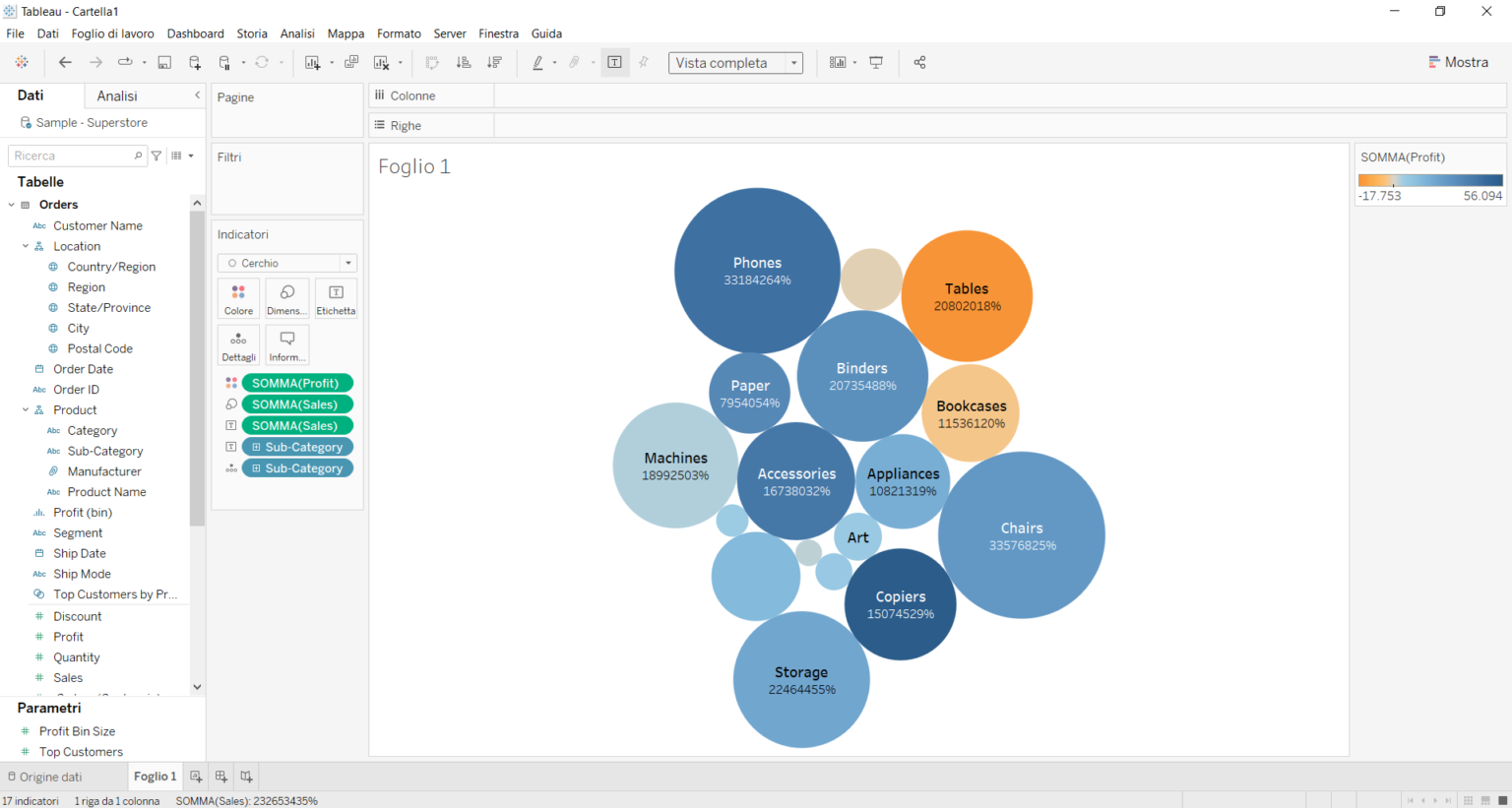Expand the Cerchio mark type dropdown
This screenshot has height=808, width=1512.
click(348, 263)
